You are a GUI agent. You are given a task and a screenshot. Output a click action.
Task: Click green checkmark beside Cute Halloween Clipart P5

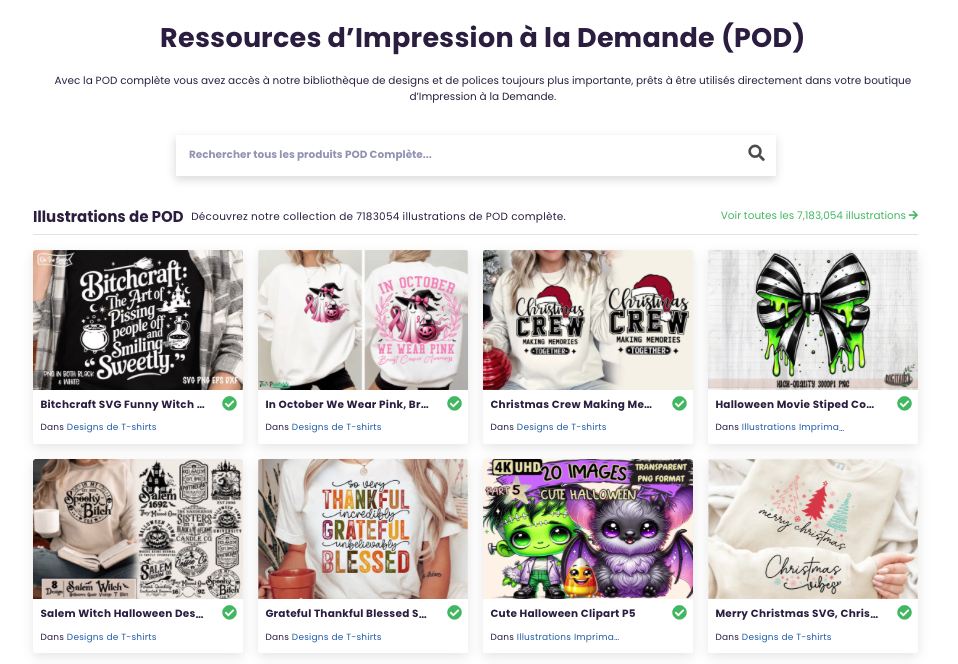(x=679, y=613)
